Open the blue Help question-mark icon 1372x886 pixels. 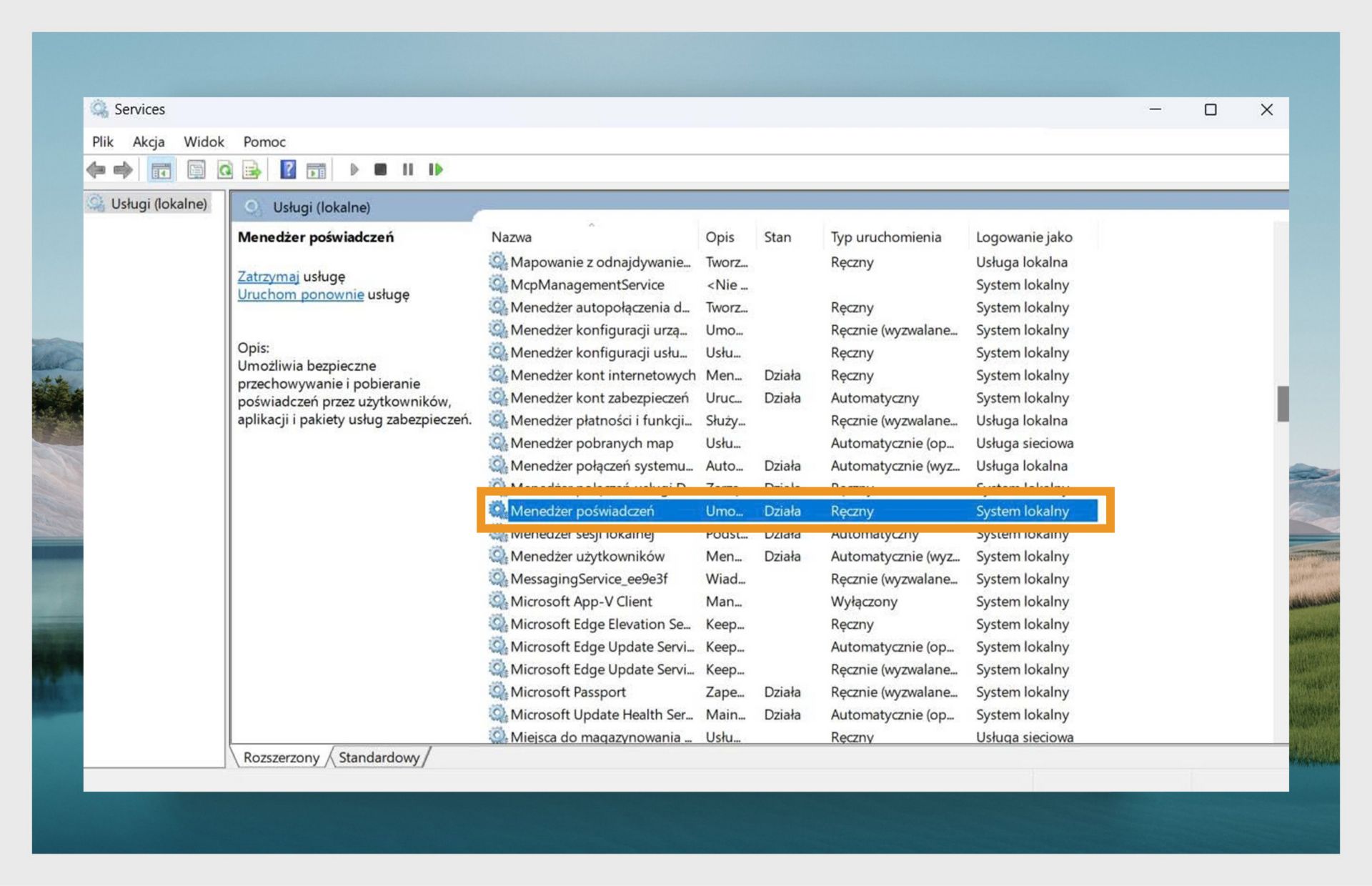(x=287, y=169)
